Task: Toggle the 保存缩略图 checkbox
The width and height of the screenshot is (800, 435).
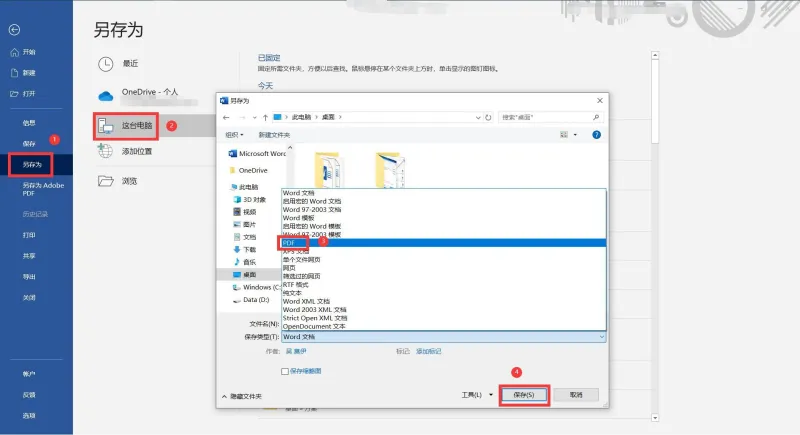Action: point(285,371)
